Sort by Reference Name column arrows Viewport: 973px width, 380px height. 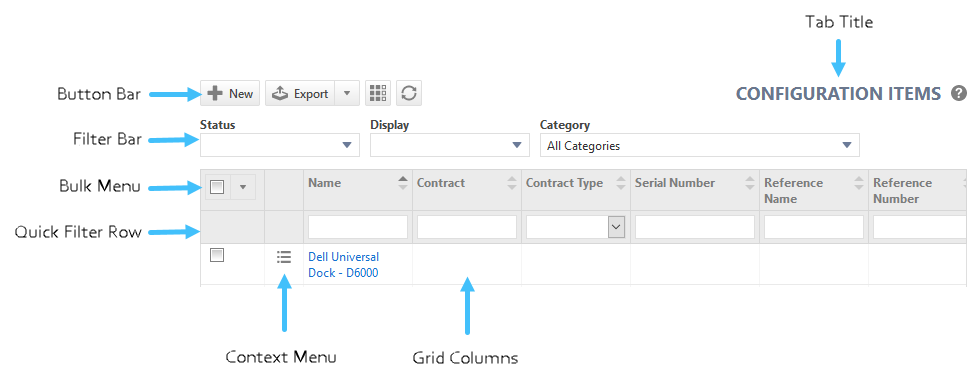coord(859,183)
